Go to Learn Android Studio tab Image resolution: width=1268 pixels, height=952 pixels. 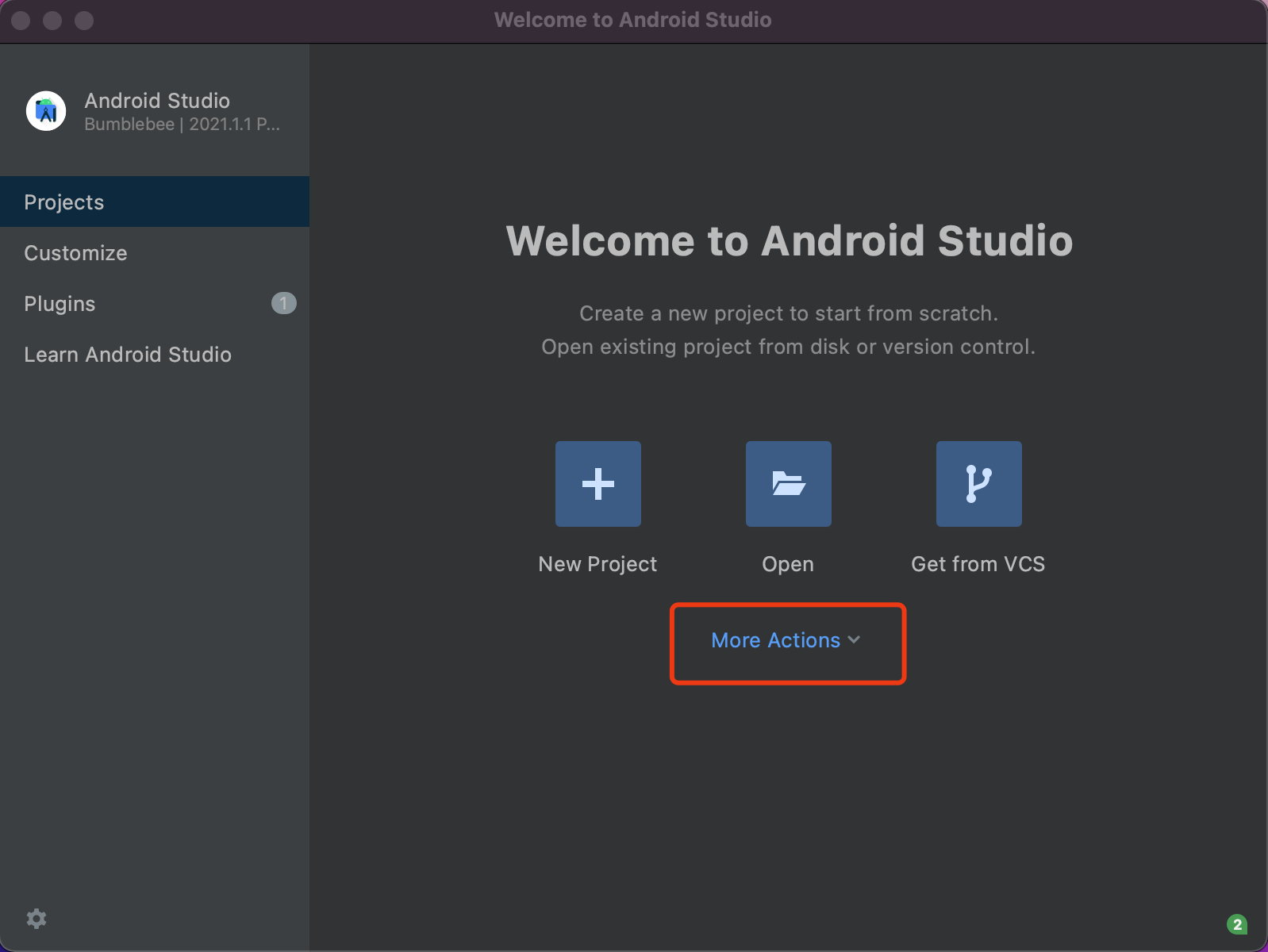(155, 354)
